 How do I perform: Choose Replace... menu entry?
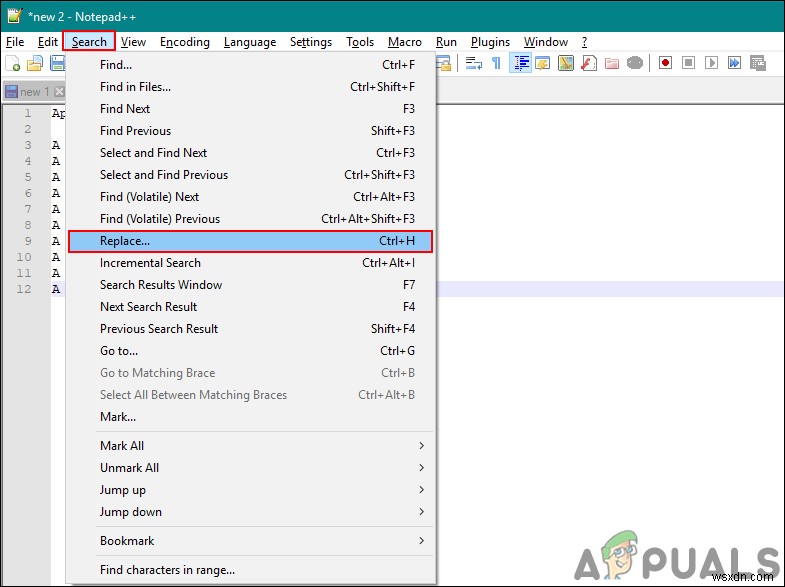(x=250, y=241)
